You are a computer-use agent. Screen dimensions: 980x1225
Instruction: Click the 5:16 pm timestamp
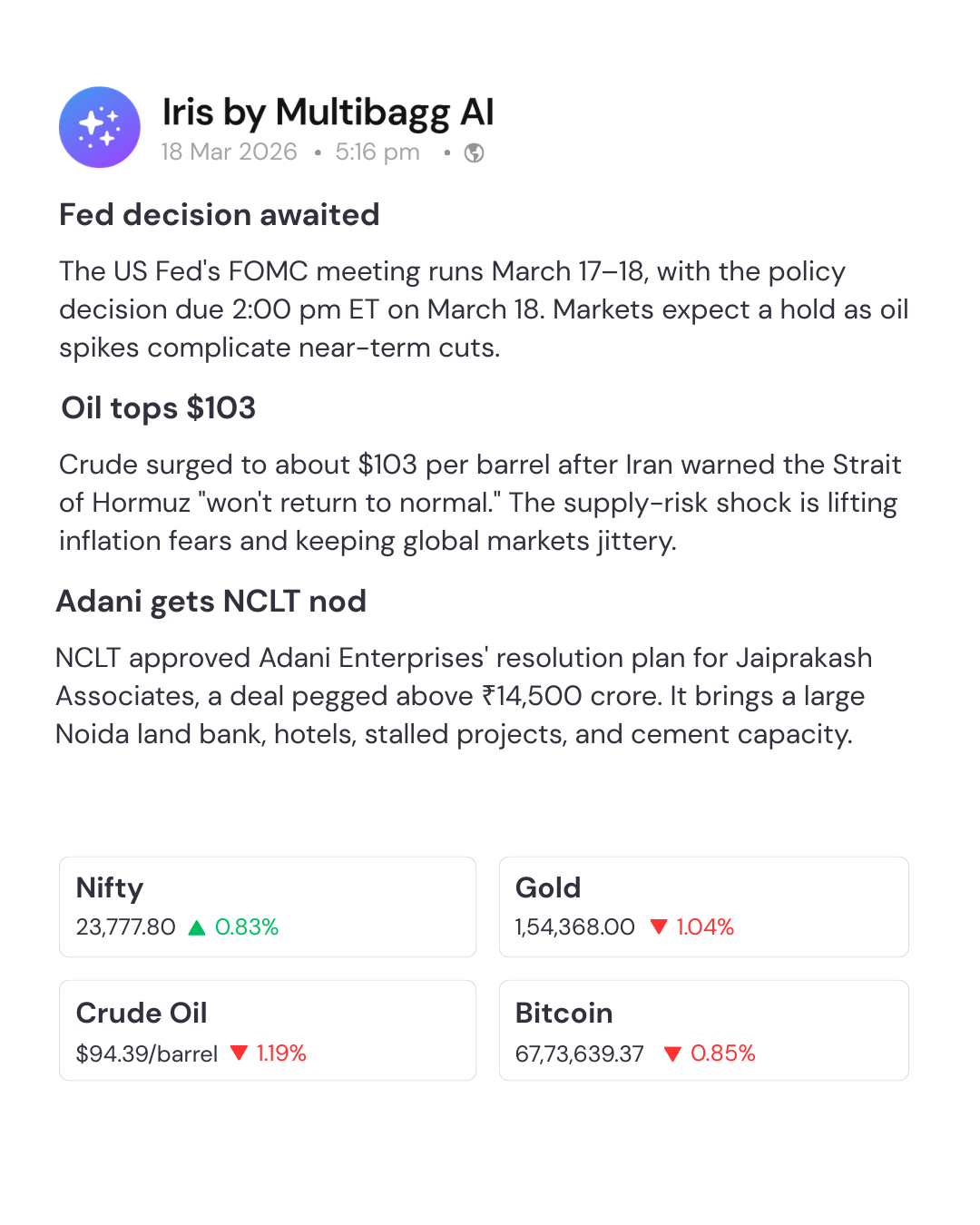(x=377, y=152)
